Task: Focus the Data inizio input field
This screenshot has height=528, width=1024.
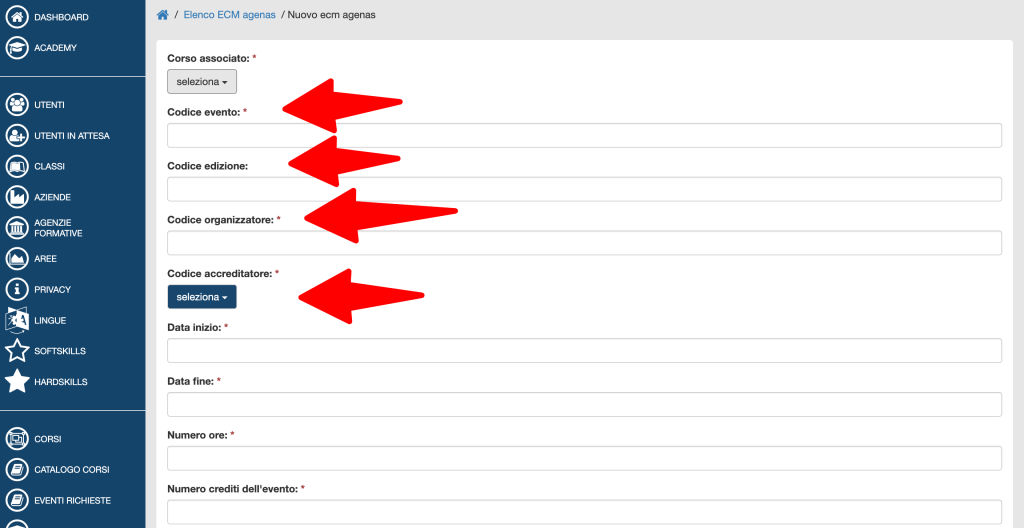Action: click(x=584, y=351)
